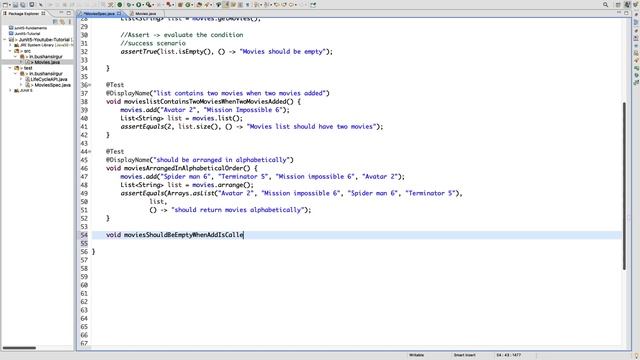Click the Pin Editor toolbar icon
Viewport: 640px width, 360px height.
pyautogui.click(x=313, y=5)
